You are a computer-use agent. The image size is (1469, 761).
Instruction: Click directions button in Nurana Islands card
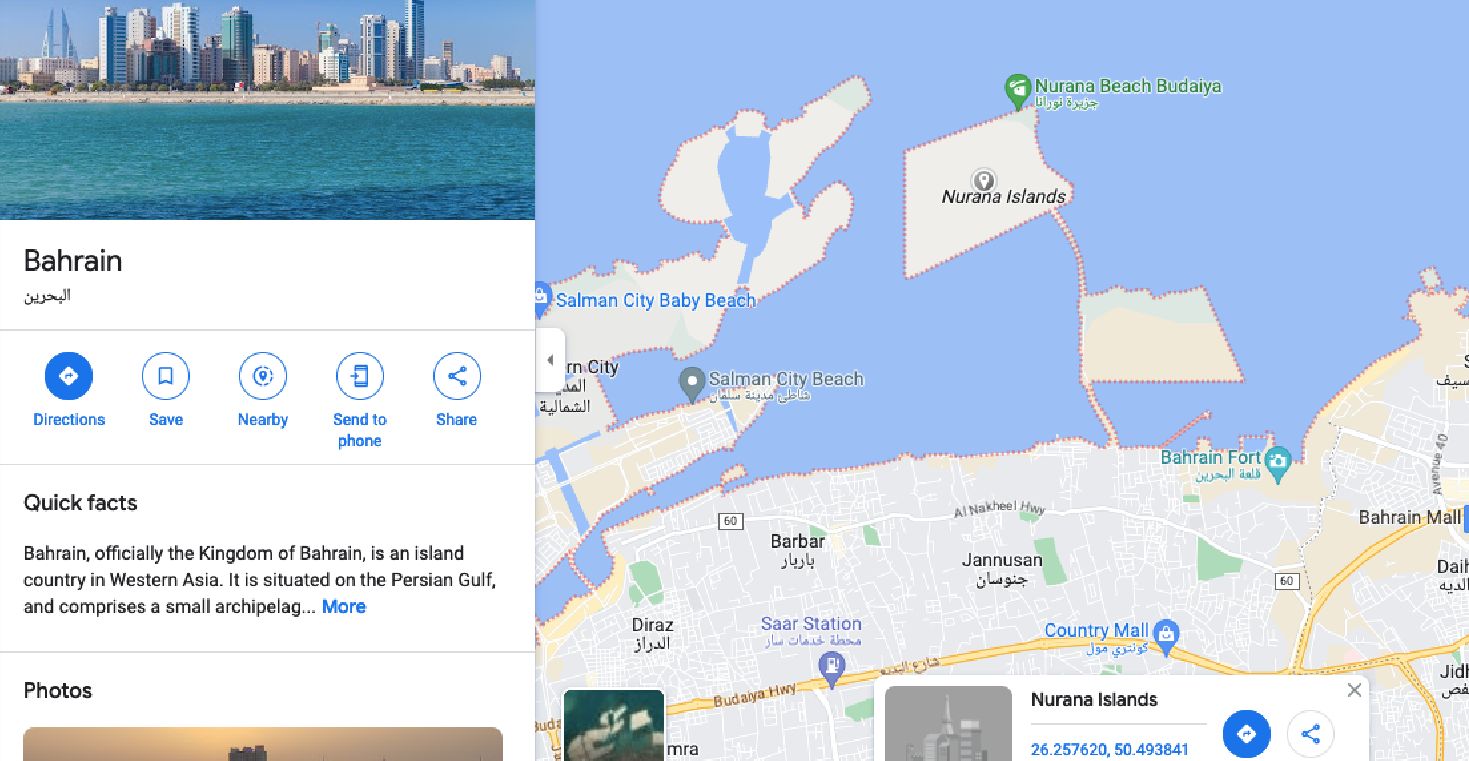[1247, 734]
